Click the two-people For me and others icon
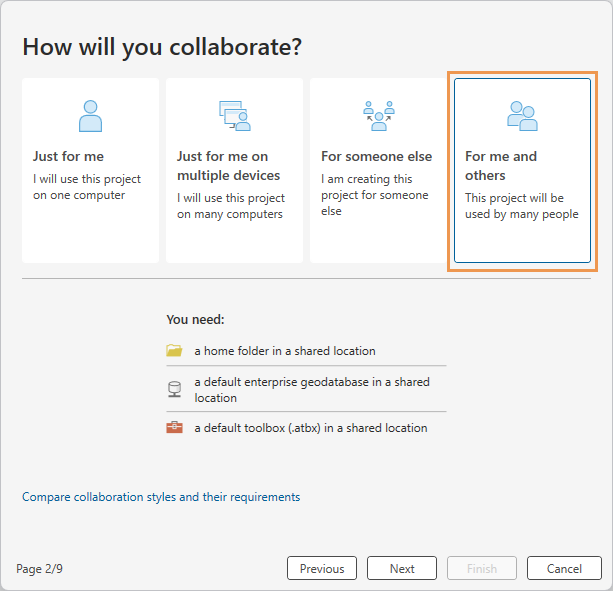Viewport: 613px width, 591px height. click(522, 116)
